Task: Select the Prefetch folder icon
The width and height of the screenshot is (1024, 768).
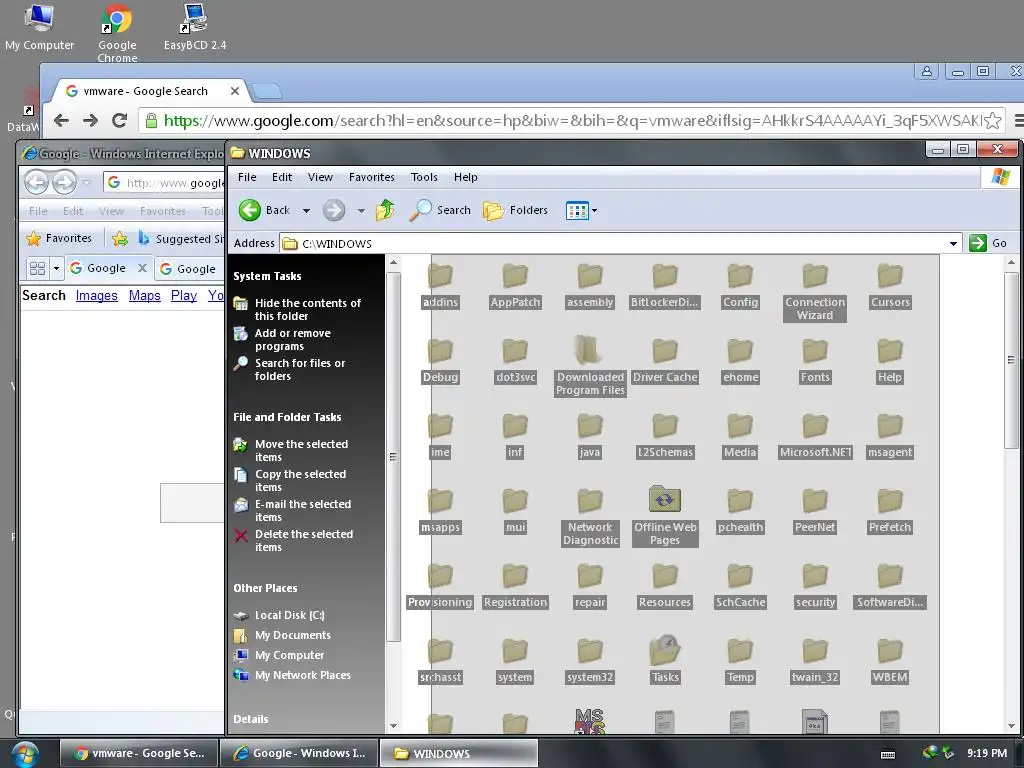Action: [890, 502]
